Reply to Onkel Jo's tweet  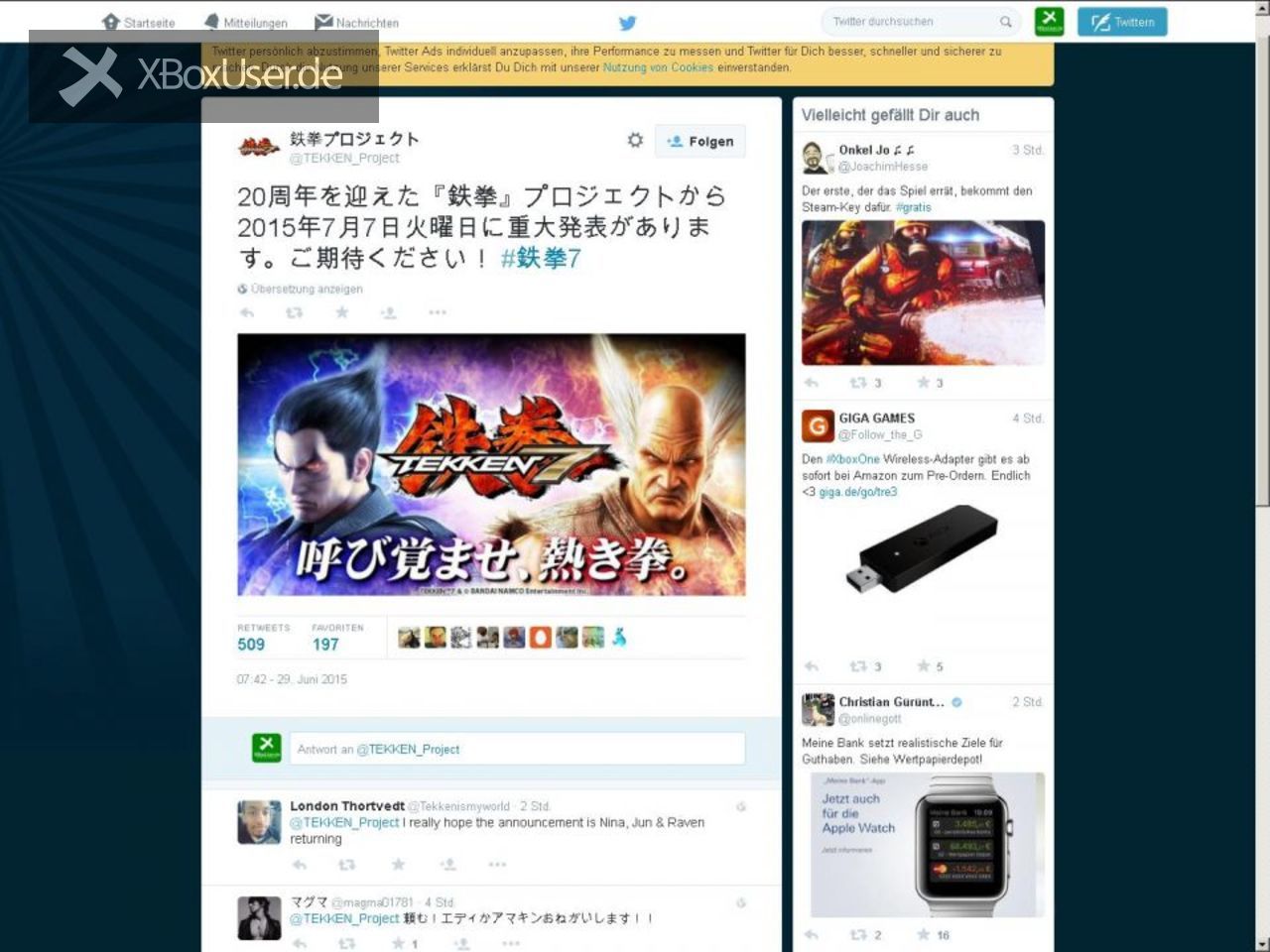[x=811, y=383]
